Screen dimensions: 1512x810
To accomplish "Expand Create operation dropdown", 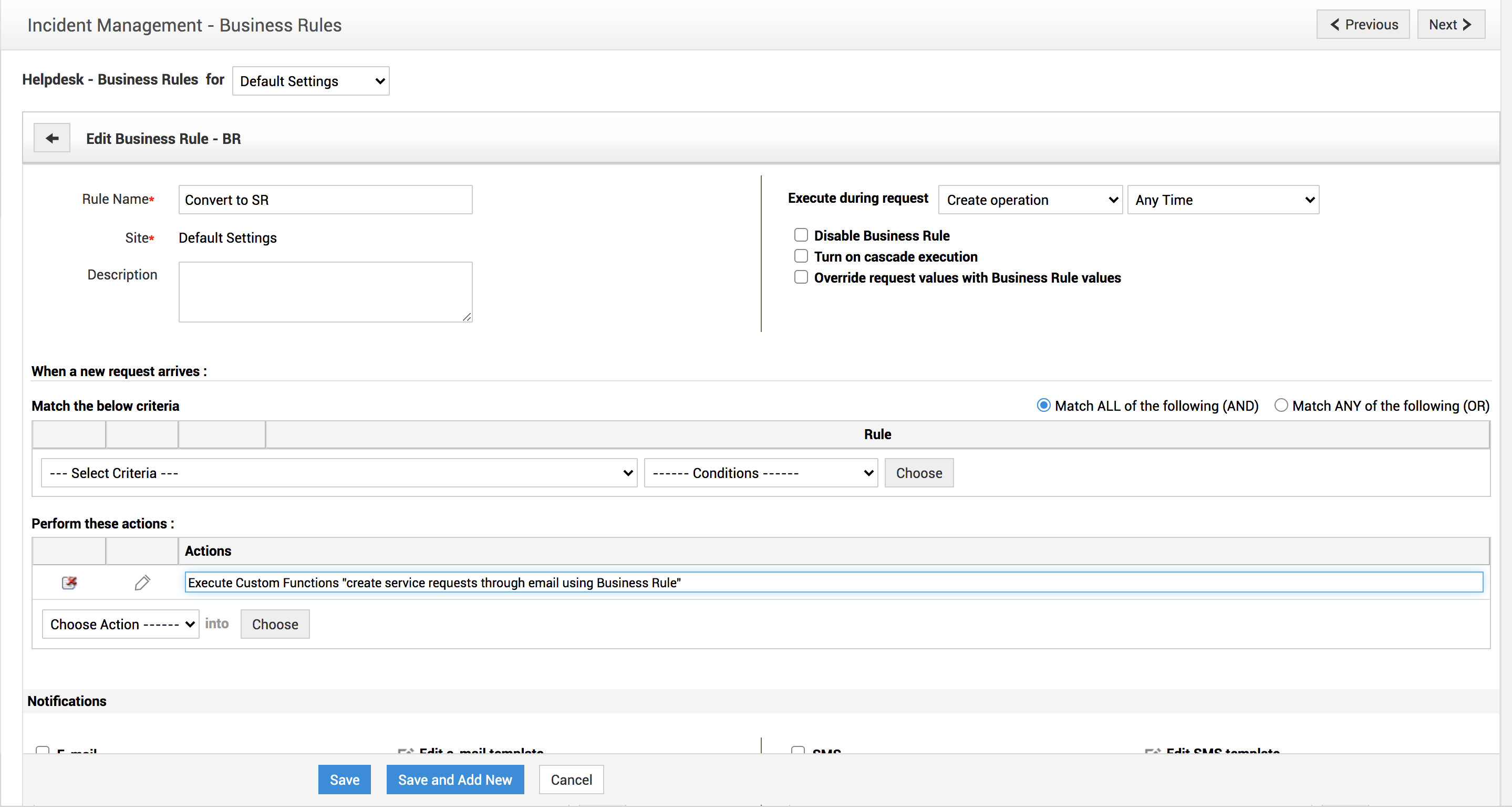I will (x=1030, y=200).
